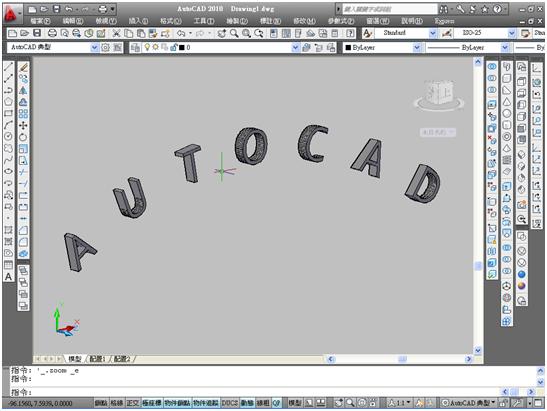Open the Express menu

point(444,21)
